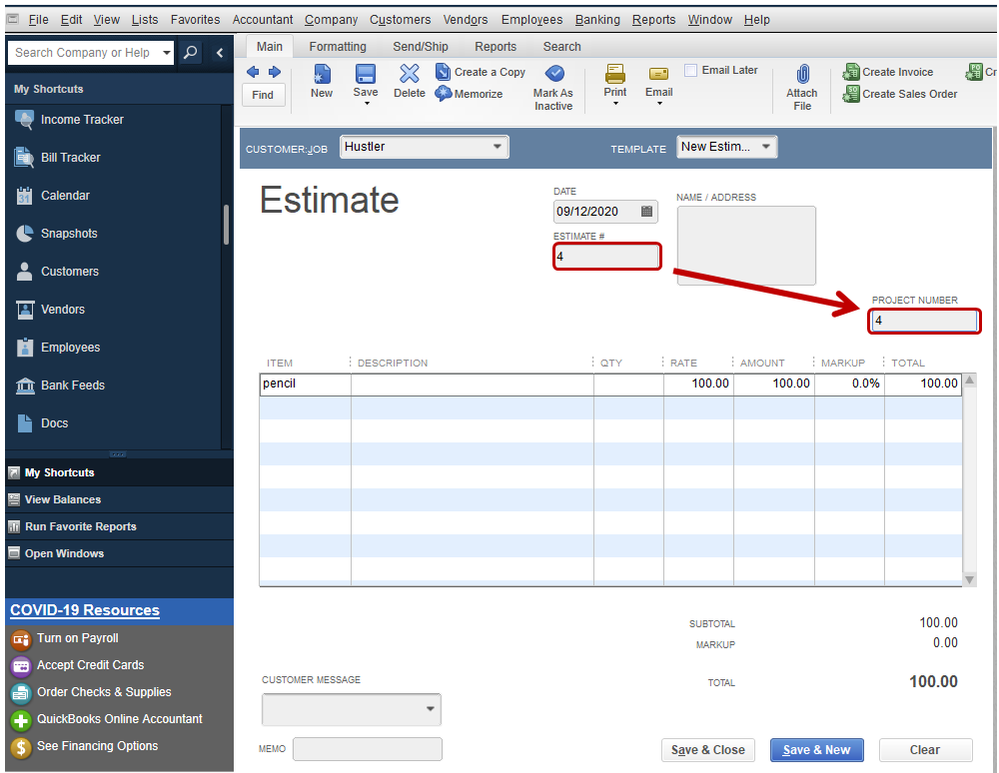Click See Financing Options link

tap(97, 746)
